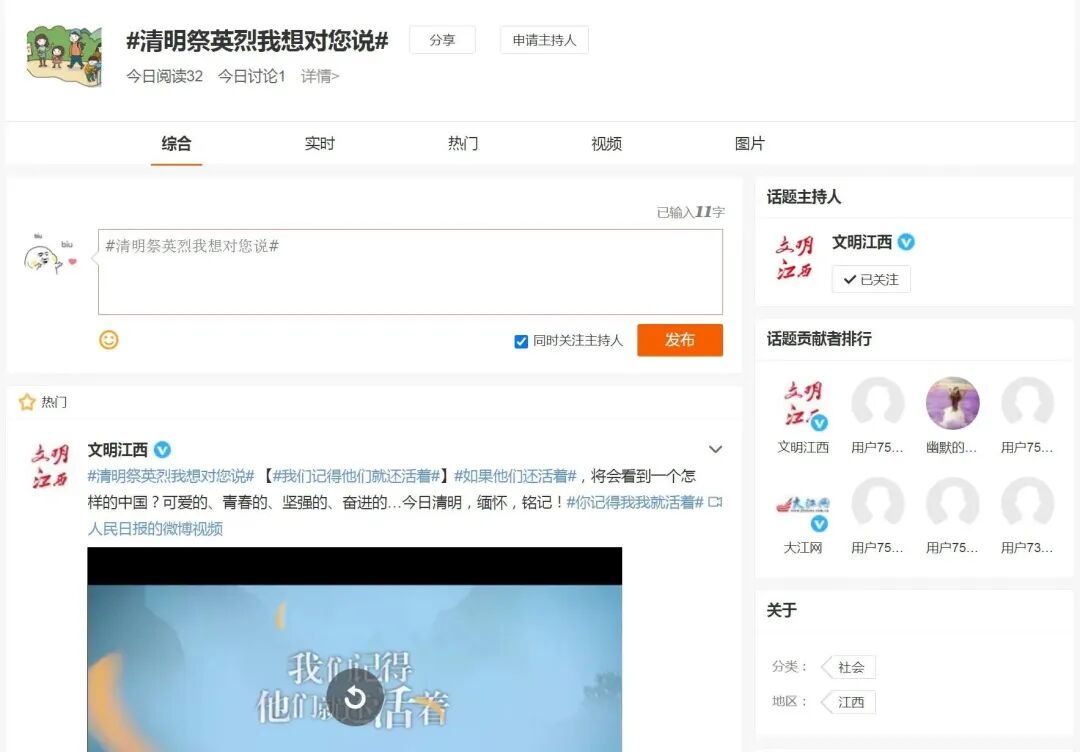Image resolution: width=1080 pixels, height=752 pixels.
Task: Uncheck the 同时关注主持人 checkbox
Action: [521, 341]
